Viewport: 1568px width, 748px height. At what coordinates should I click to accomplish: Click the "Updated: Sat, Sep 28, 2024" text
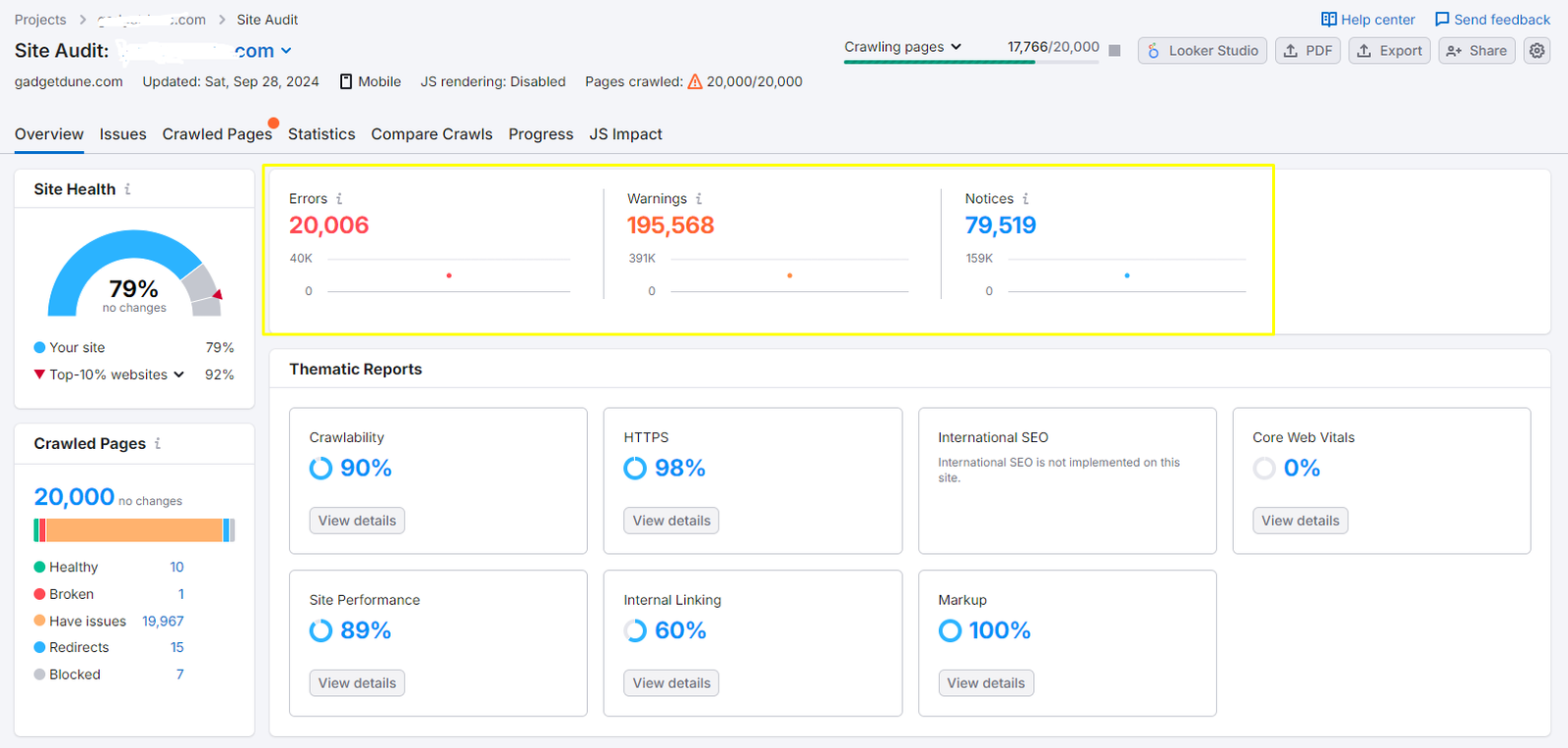230,81
